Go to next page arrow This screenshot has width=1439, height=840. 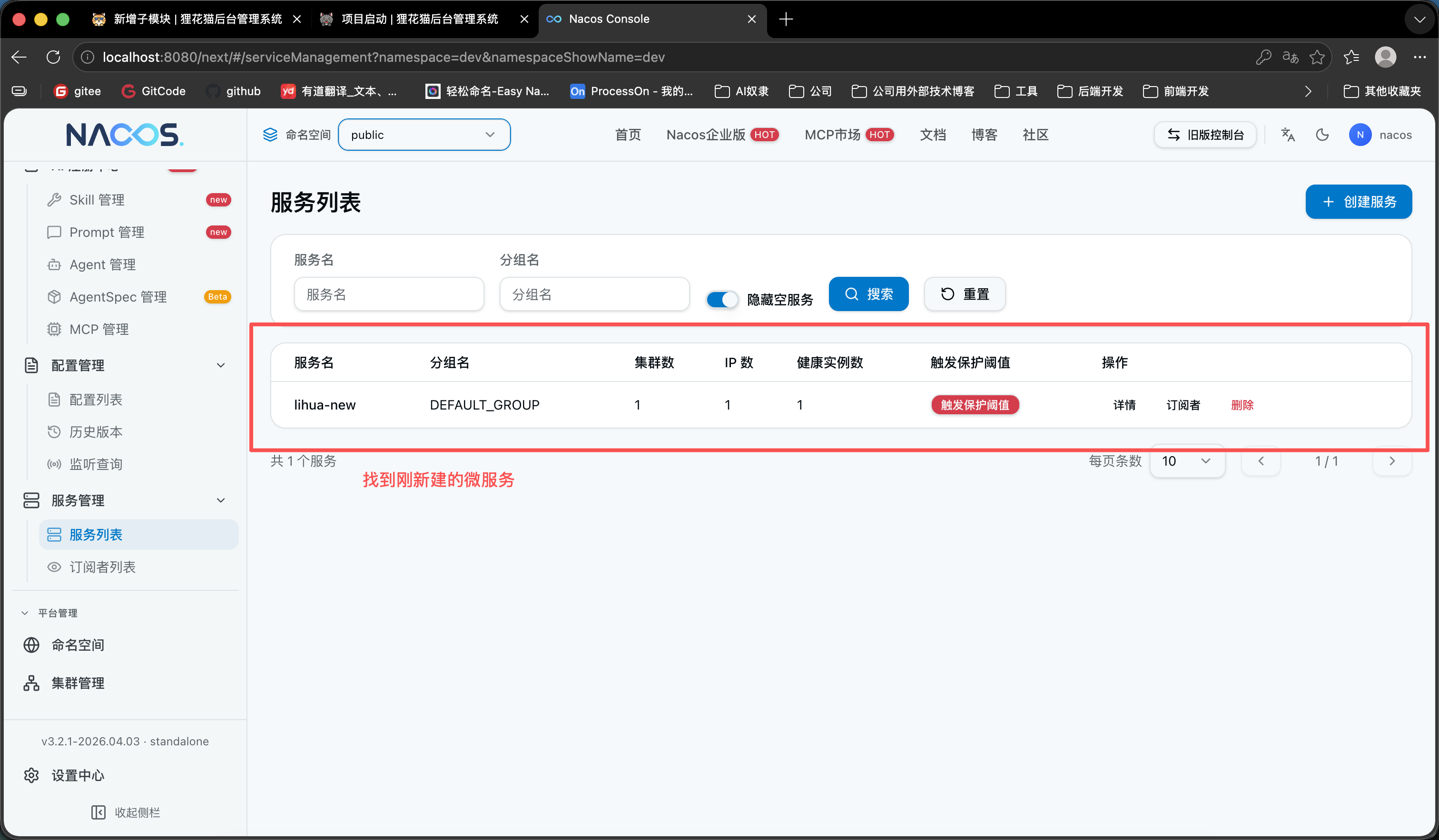[x=1391, y=461]
